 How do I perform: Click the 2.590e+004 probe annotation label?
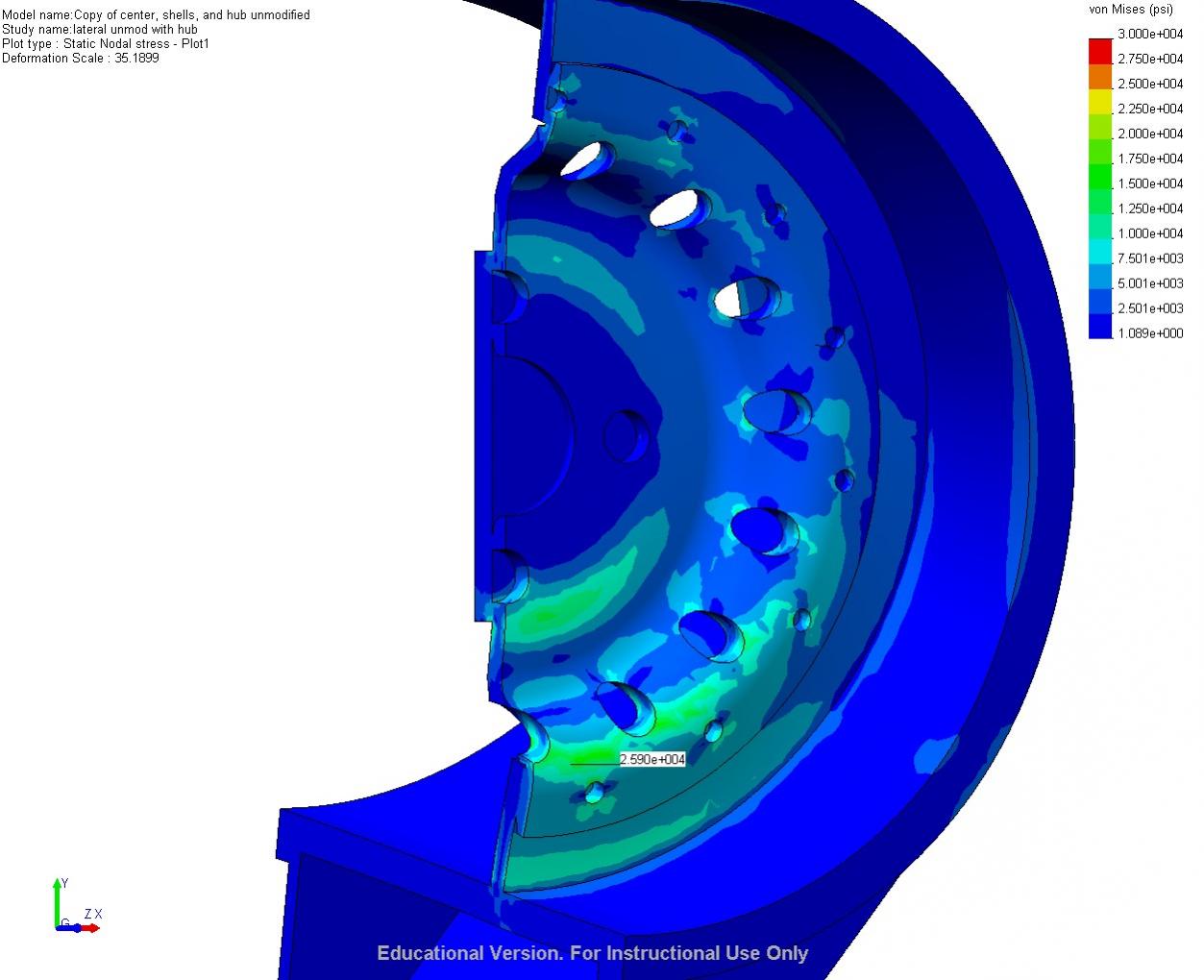[652, 759]
